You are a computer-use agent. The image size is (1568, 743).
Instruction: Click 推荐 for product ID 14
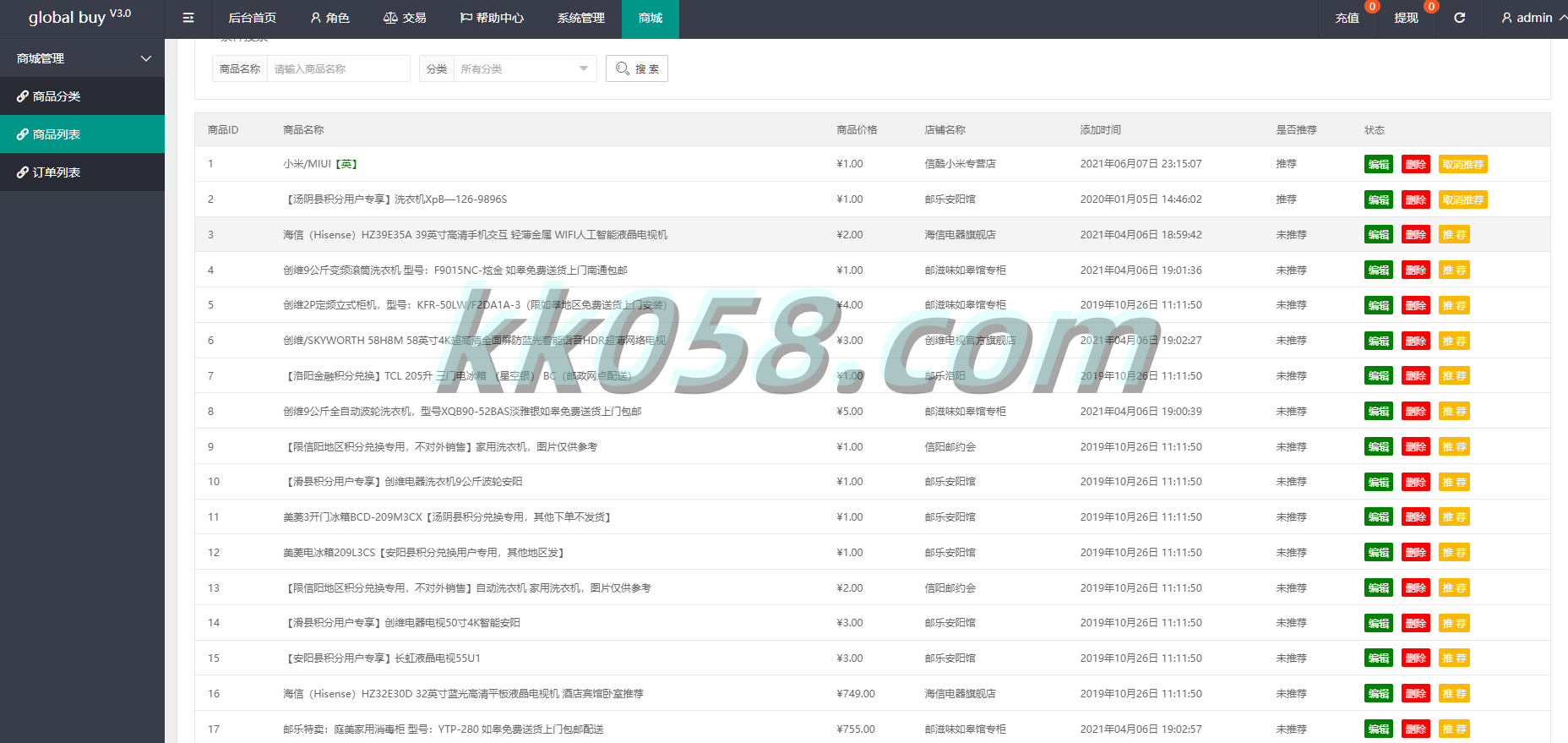tap(1454, 623)
